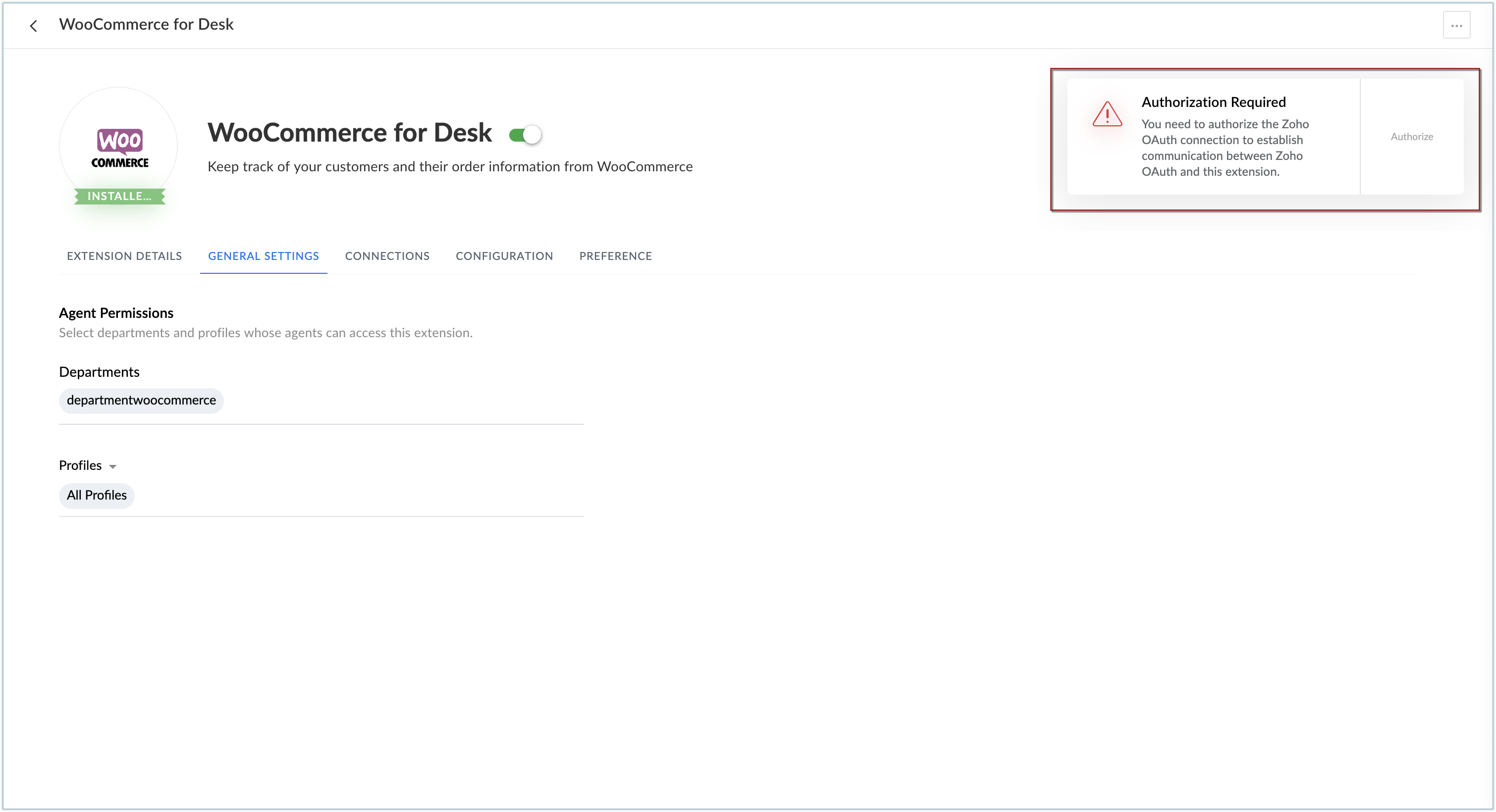Open the Preference tab
The width and height of the screenshot is (1496, 812).
[615, 256]
